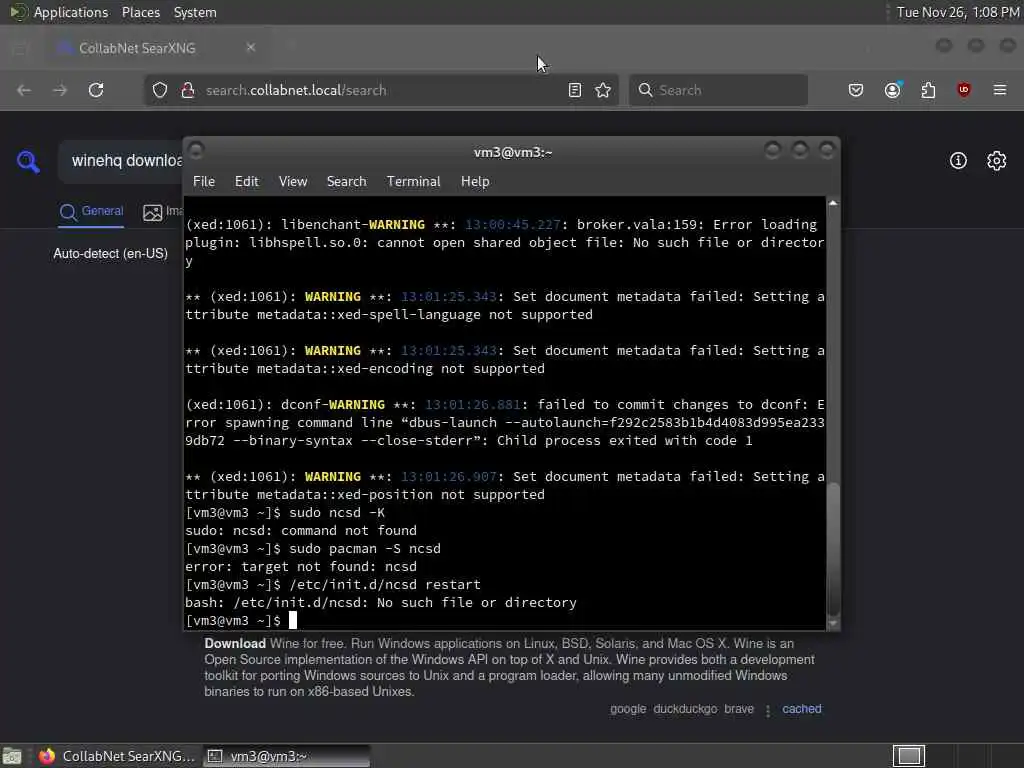Open the Firefox hamburger menu
This screenshot has width=1024, height=768.
1000,90
